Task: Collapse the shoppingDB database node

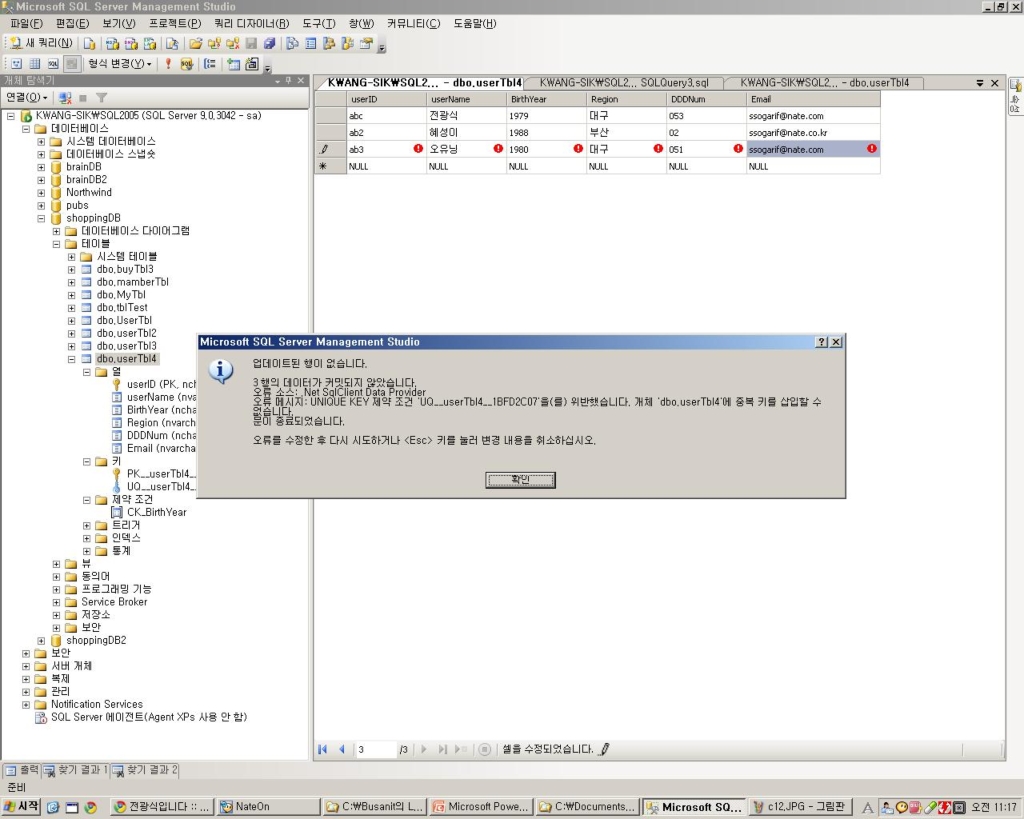Action: coord(41,218)
